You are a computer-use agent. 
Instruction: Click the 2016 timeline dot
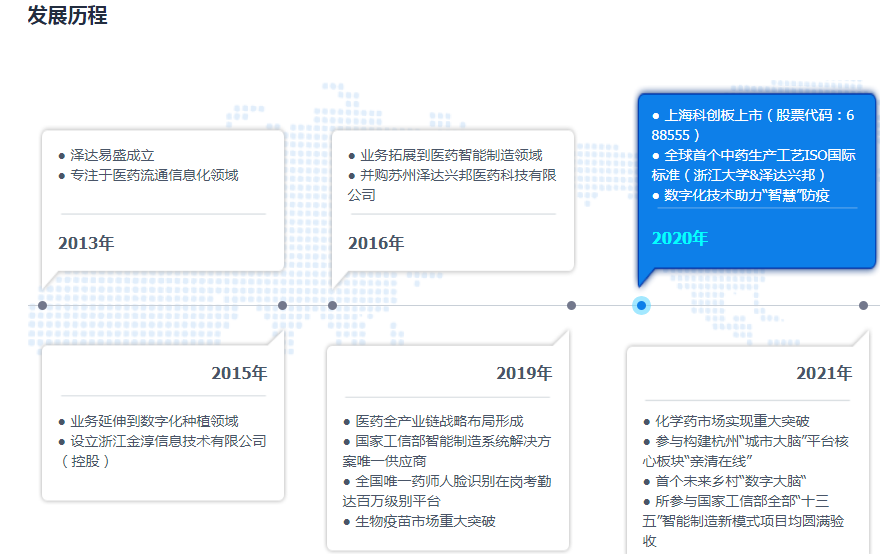[332, 305]
